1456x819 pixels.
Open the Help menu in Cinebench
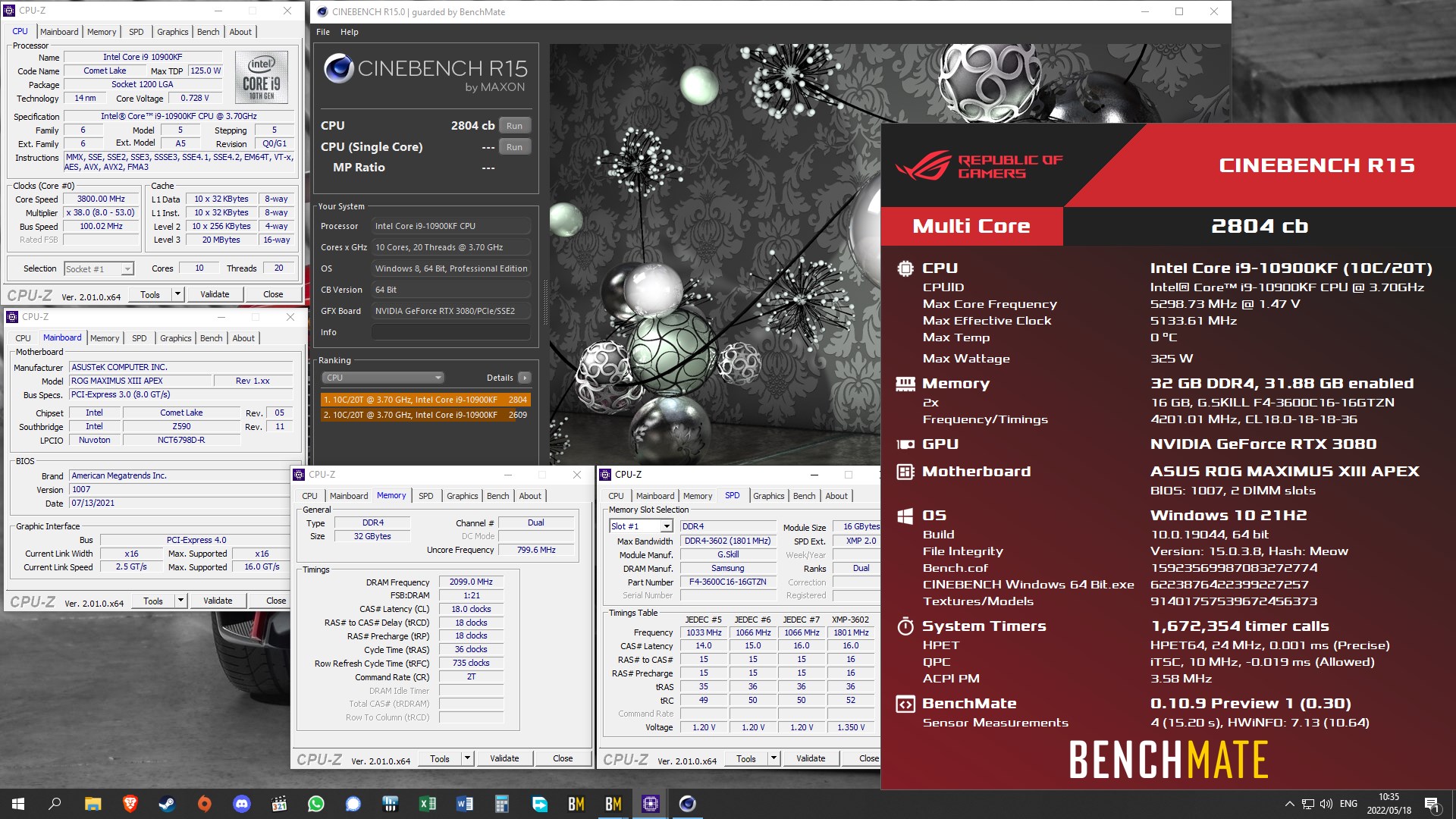tap(350, 32)
